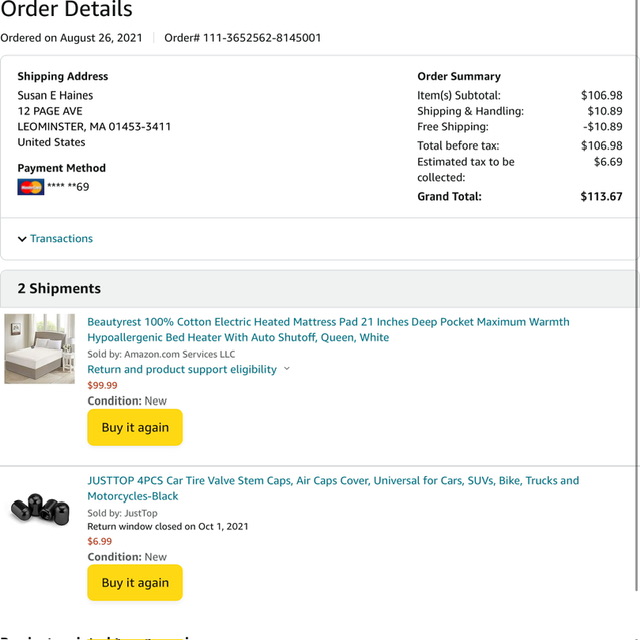Buy the Beautyrest mattress pad again

(135, 427)
